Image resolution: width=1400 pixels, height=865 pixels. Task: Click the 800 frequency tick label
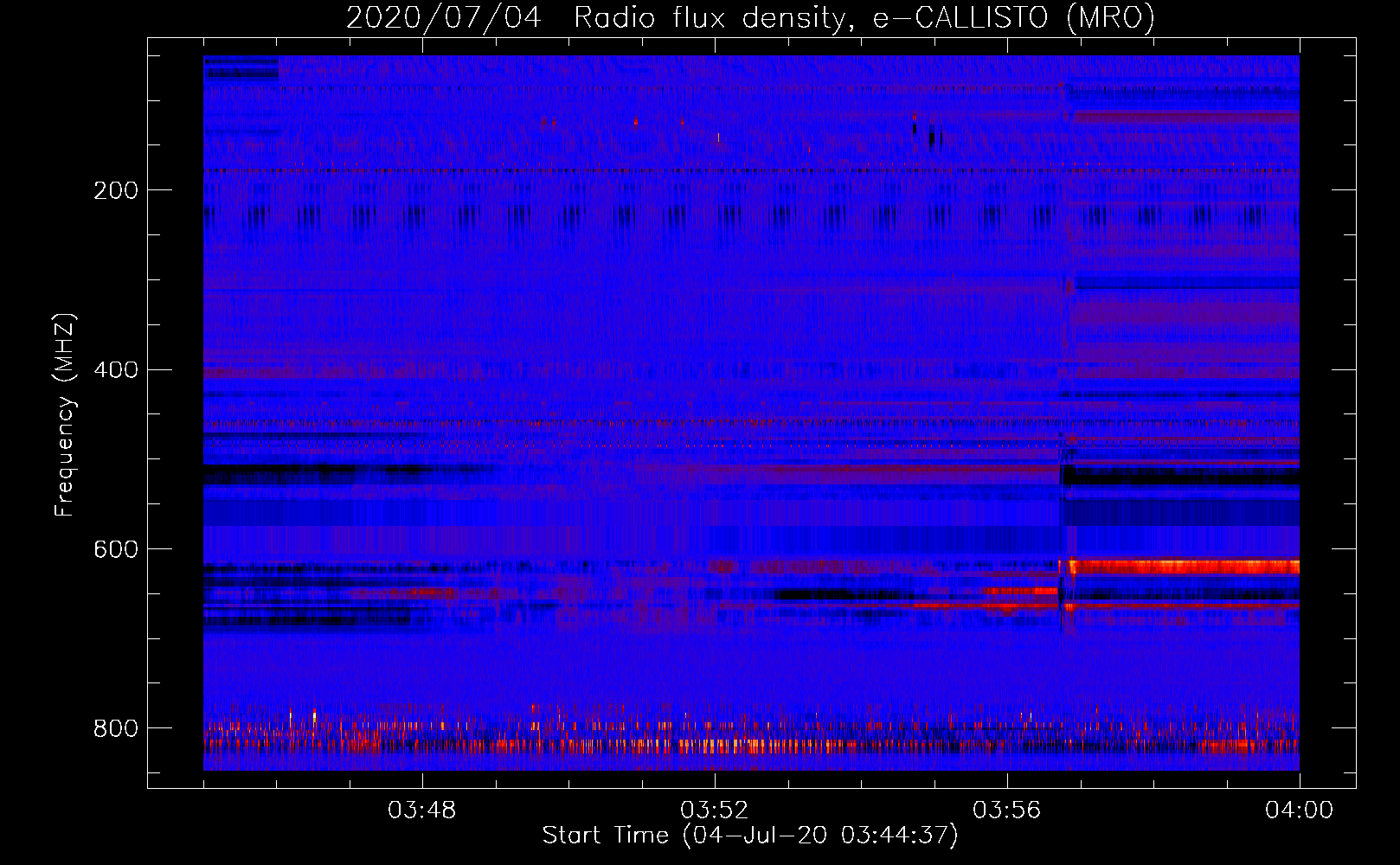pos(116,728)
